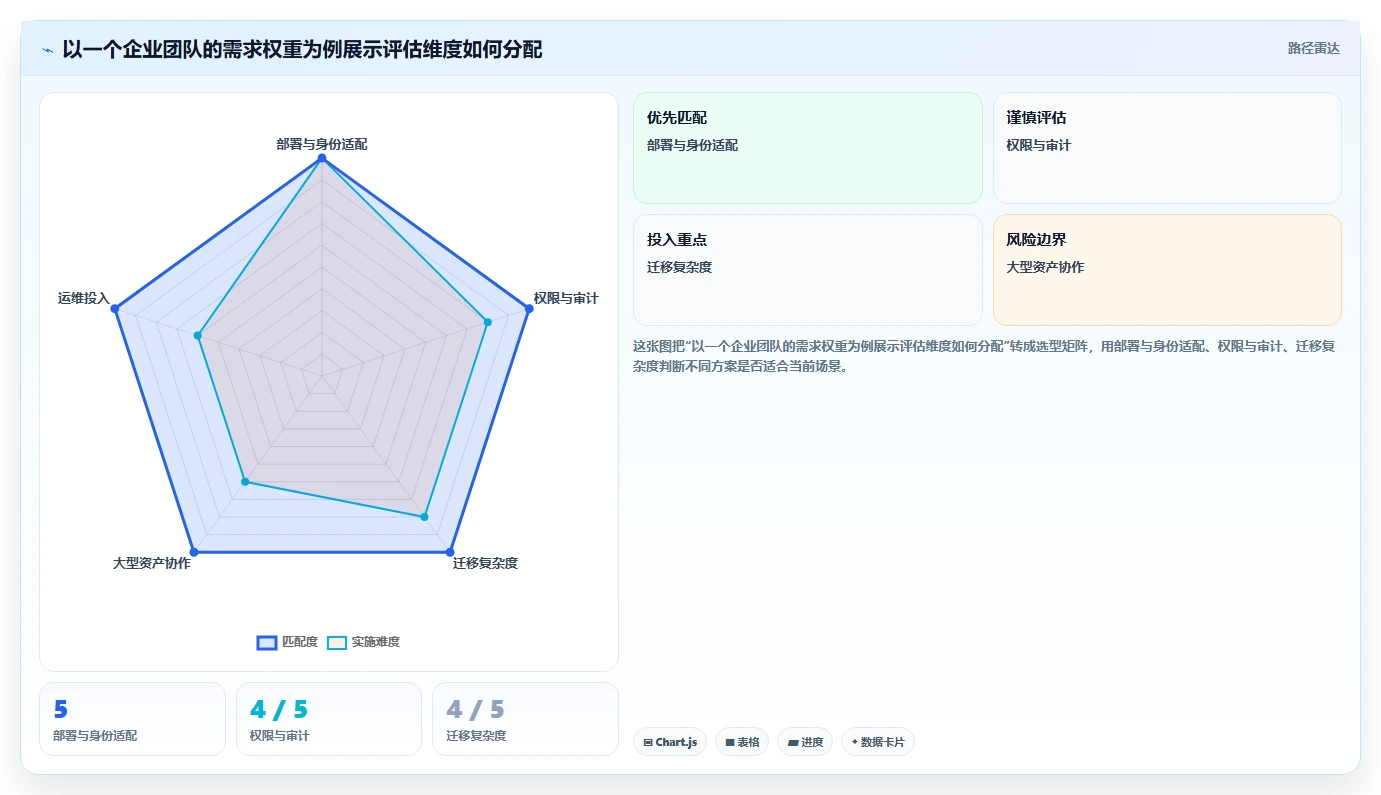Click the 路径雷达 label in header
The height and width of the screenshot is (795, 1381).
point(1313,48)
